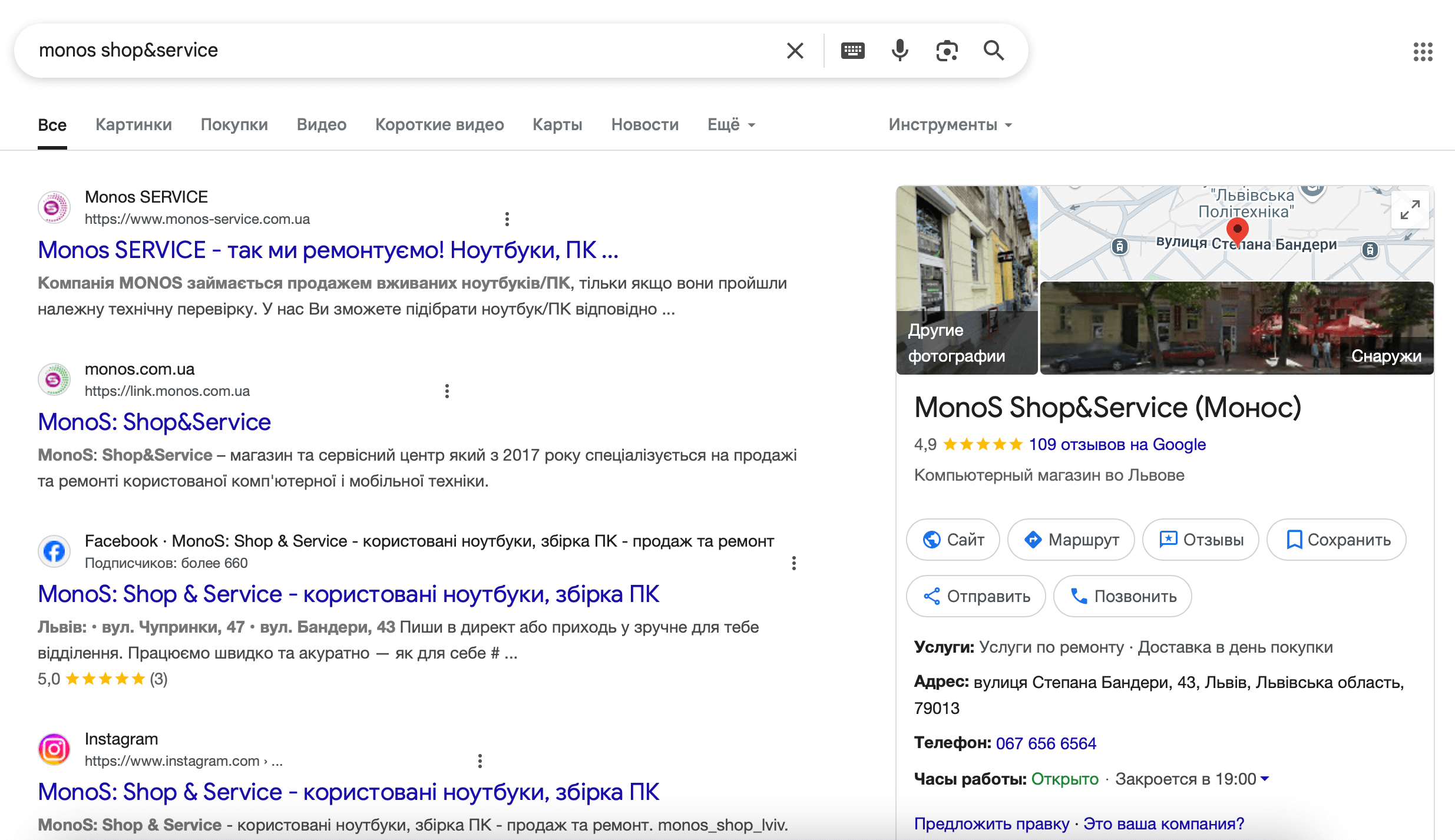Open the Google apps grid icon
The width and height of the screenshot is (1455, 840).
[1423, 52]
